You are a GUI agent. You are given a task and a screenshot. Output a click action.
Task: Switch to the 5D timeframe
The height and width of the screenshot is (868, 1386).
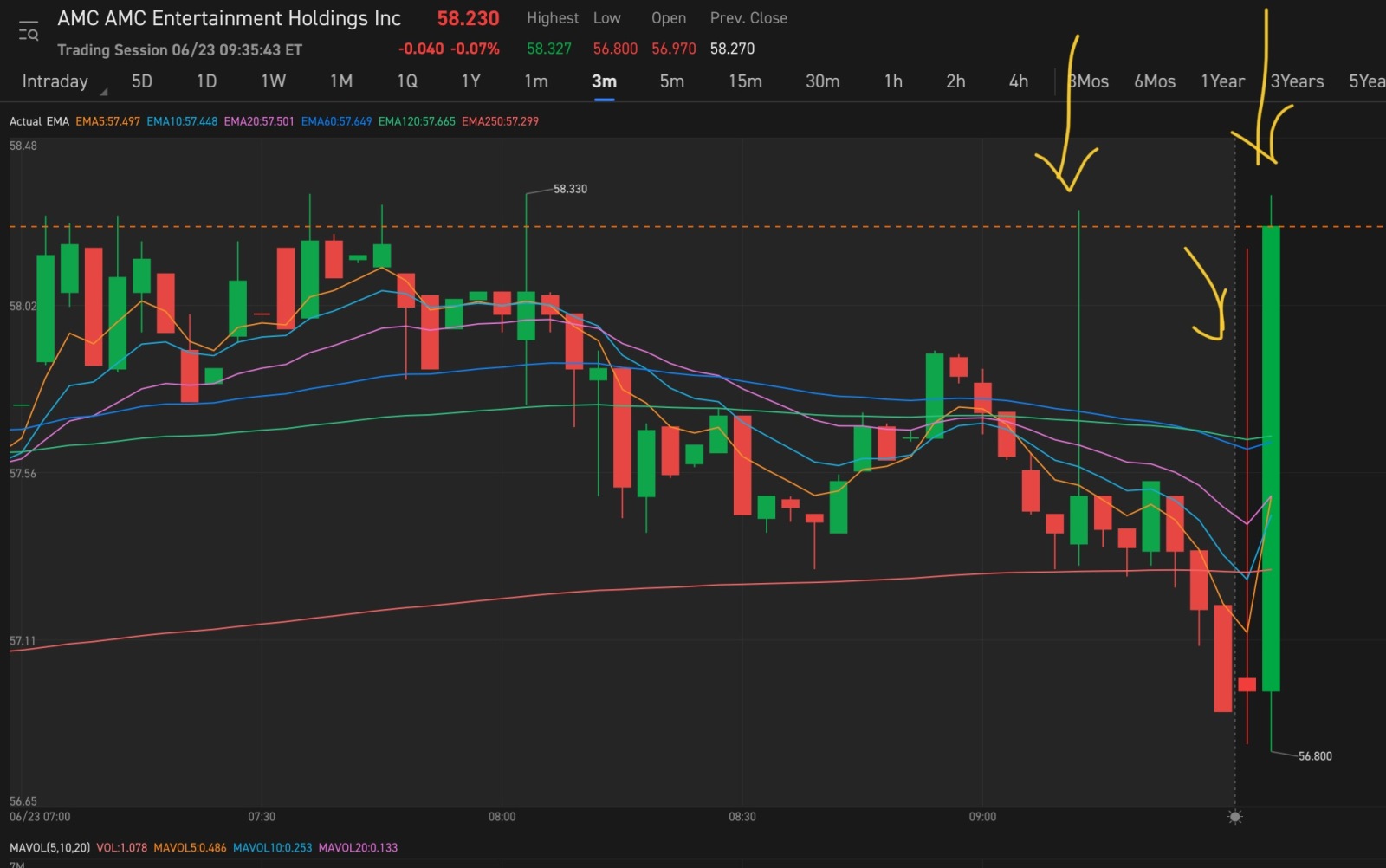(142, 81)
